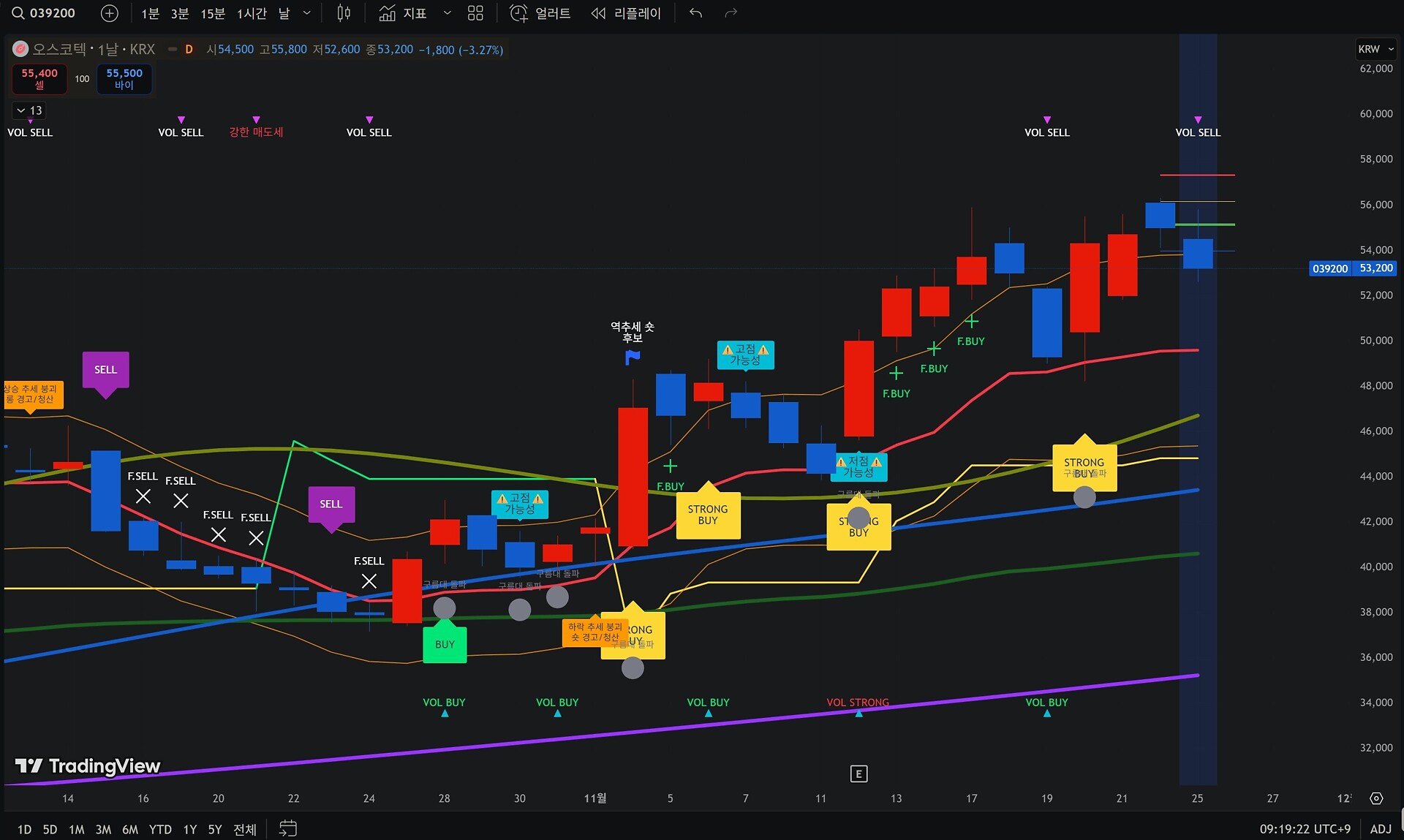This screenshot has width=1404, height=840.
Task: Switch range to 3M
Action: [x=103, y=829]
